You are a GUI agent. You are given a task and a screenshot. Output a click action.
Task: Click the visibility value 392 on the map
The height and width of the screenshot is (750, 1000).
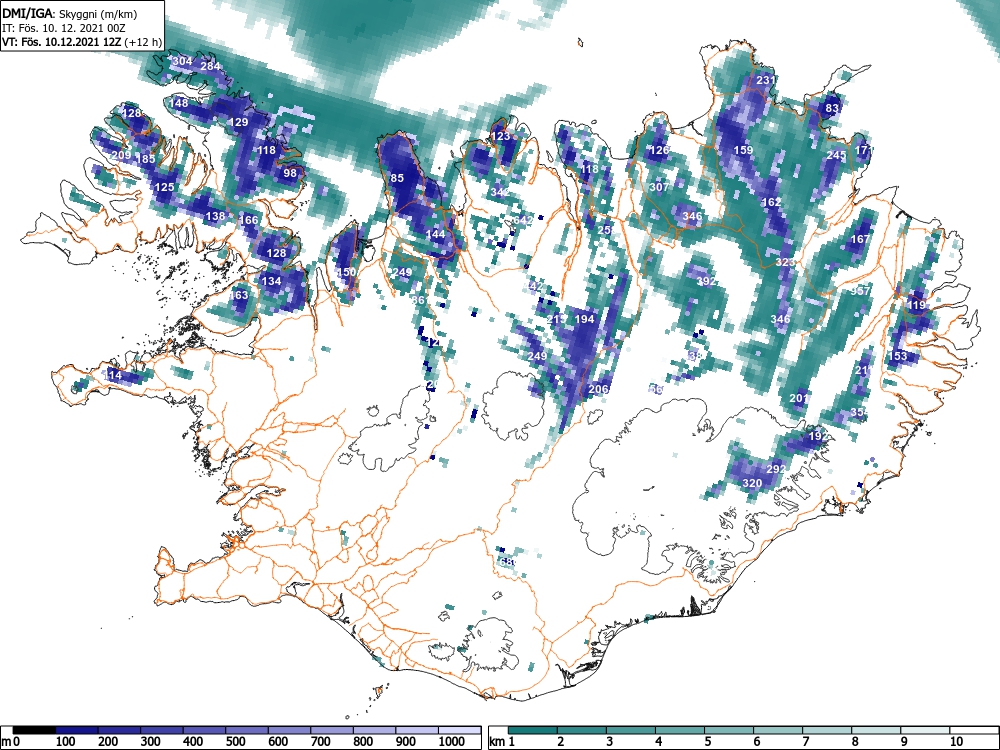[x=707, y=281]
